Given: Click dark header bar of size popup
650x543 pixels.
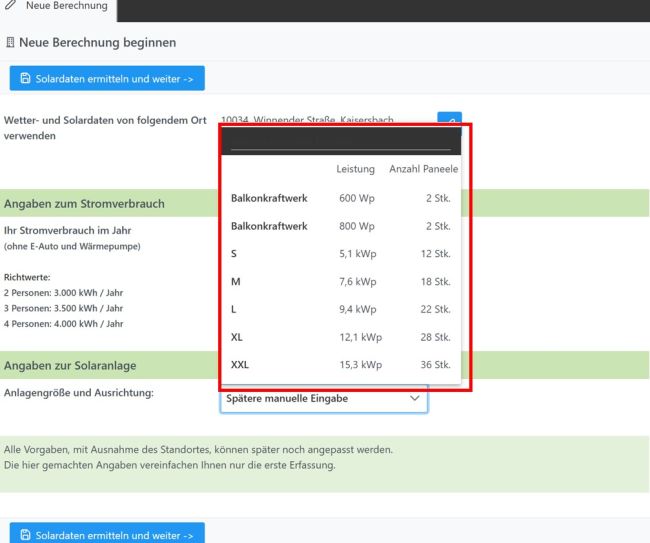Looking at the screenshot, I should [x=340, y=140].
